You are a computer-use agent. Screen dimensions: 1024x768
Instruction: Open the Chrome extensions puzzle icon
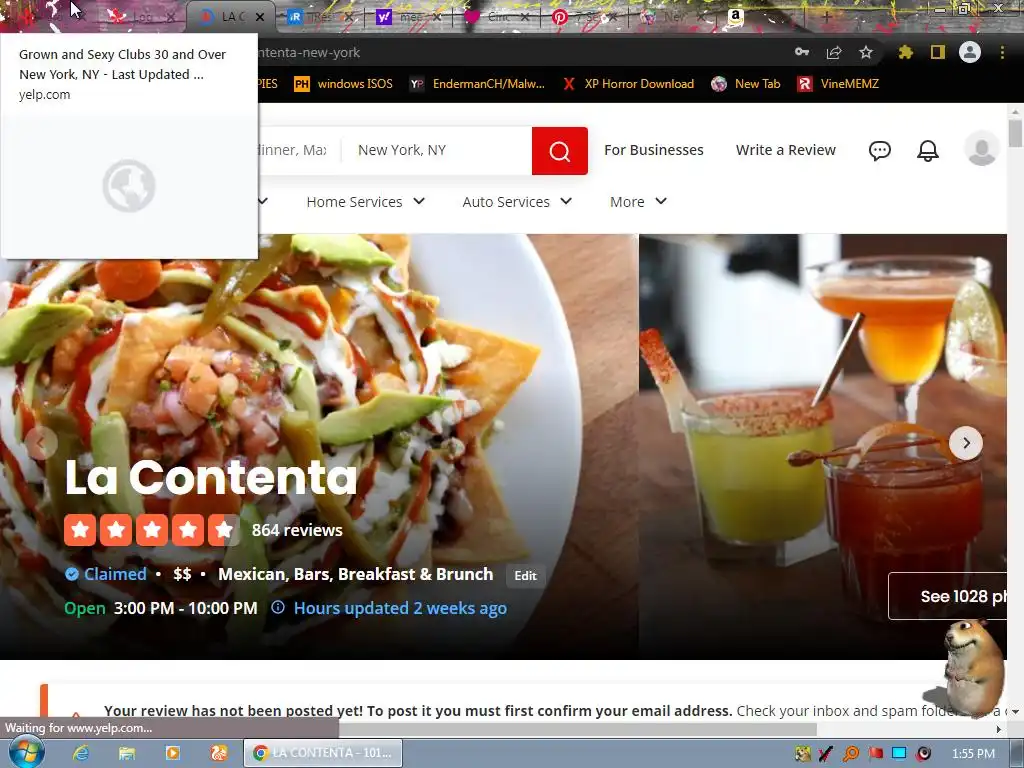click(906, 52)
